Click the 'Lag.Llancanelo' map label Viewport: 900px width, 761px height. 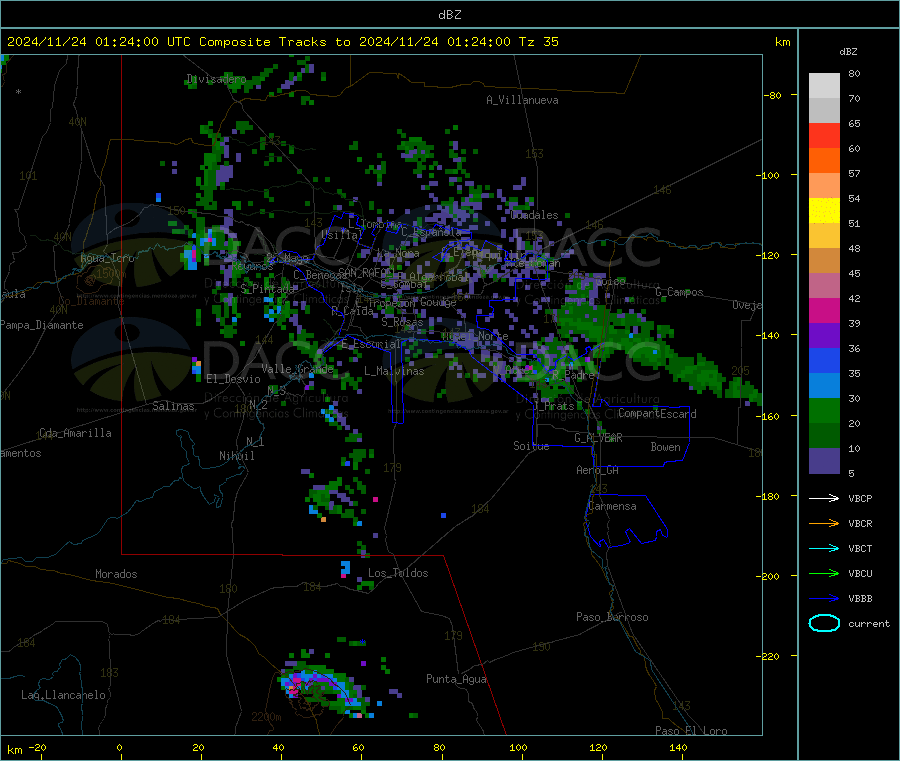63,695
